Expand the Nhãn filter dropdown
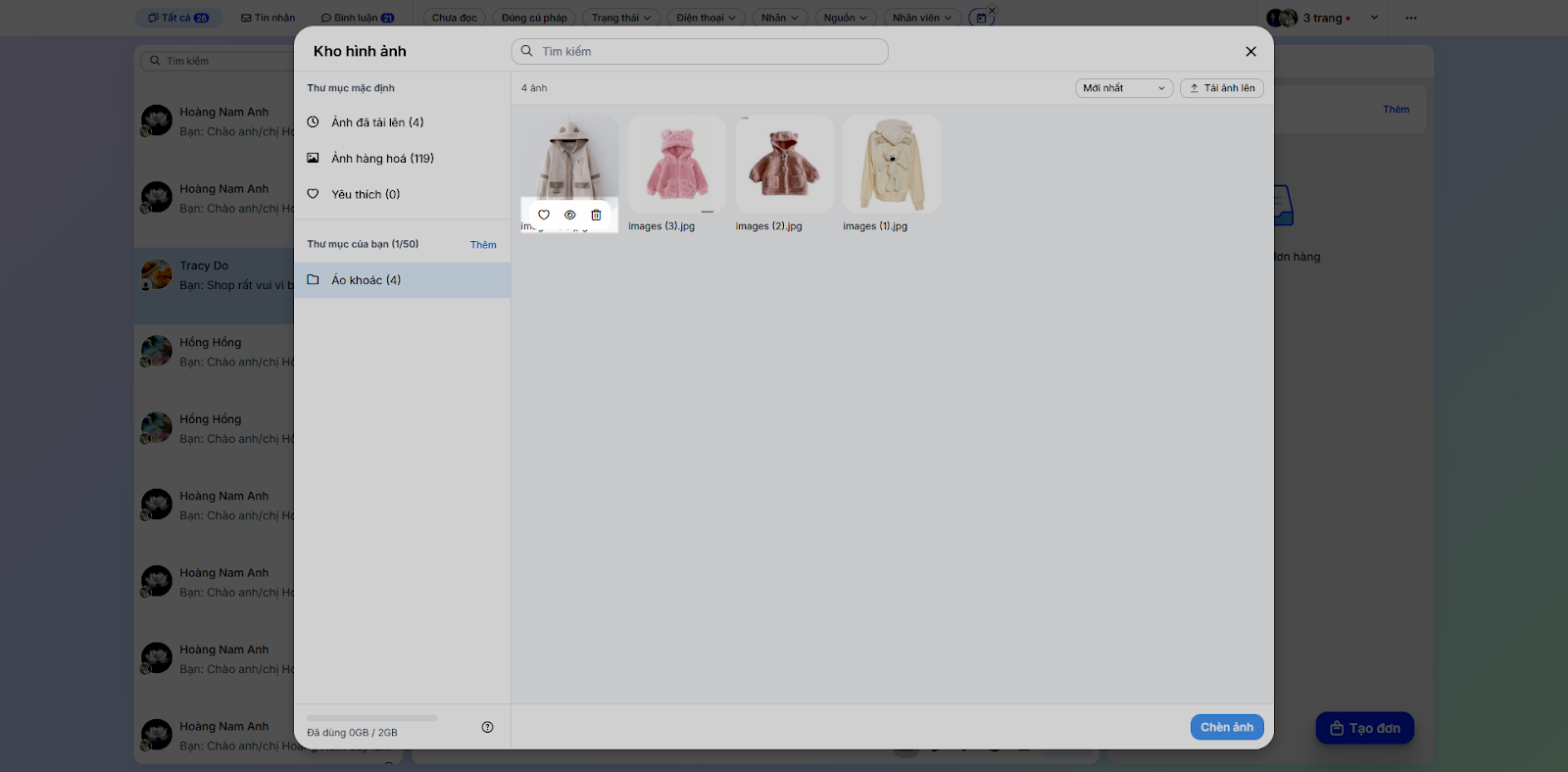 coord(780,18)
